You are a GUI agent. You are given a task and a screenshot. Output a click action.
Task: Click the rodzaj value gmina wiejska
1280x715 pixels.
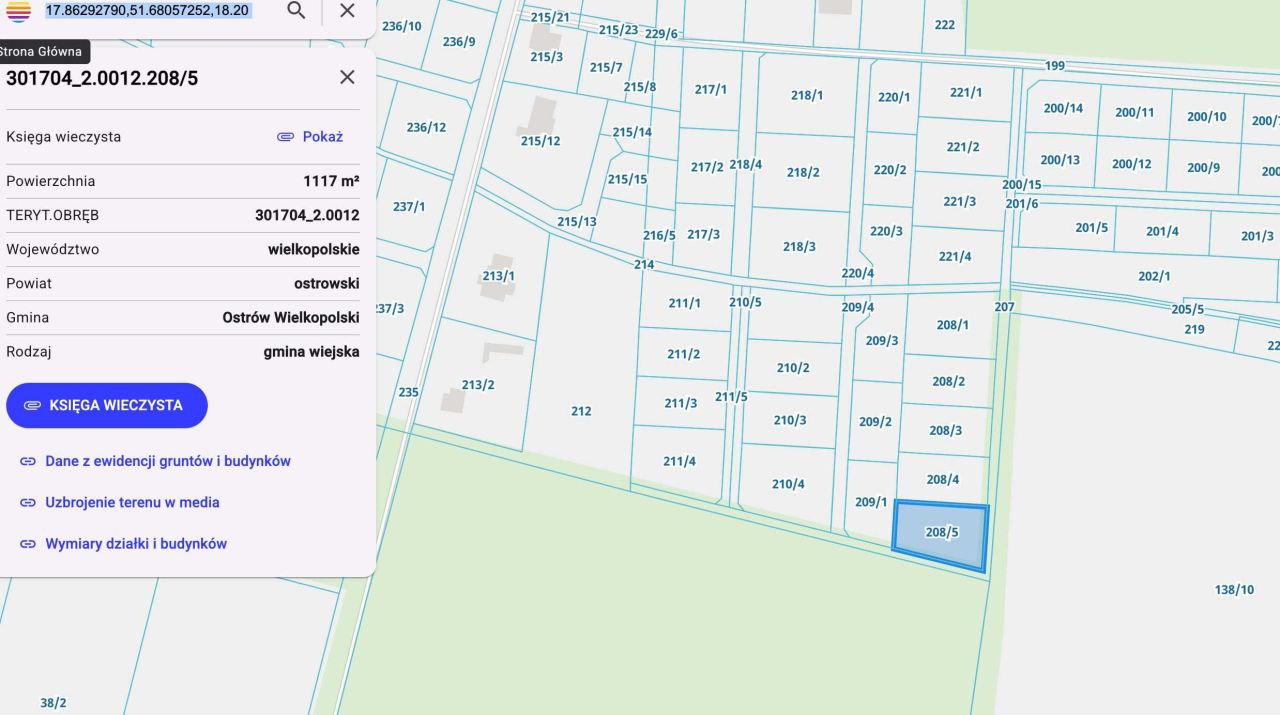point(312,351)
